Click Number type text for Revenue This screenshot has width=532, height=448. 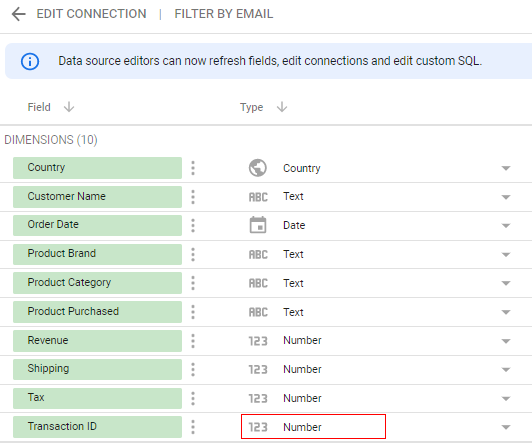(302, 340)
